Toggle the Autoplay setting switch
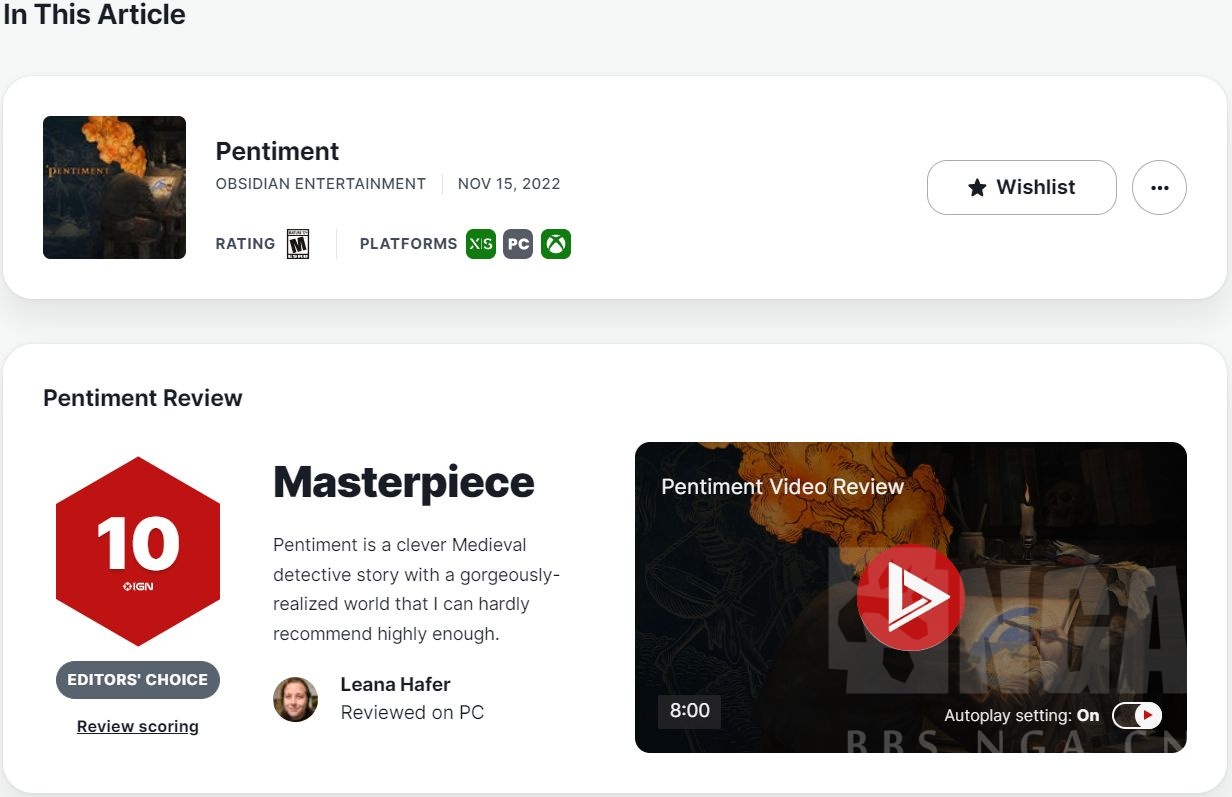This screenshot has width=1232, height=797. tap(1137, 715)
